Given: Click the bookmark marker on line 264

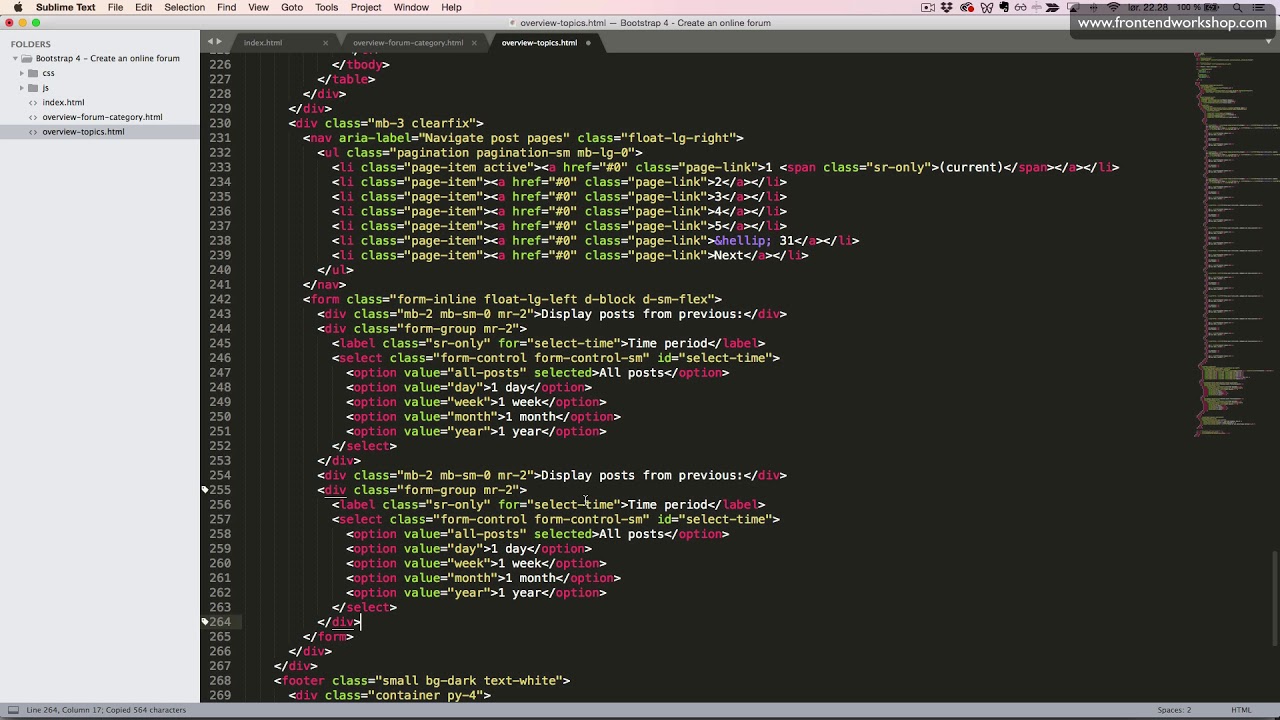Looking at the screenshot, I should (205, 622).
